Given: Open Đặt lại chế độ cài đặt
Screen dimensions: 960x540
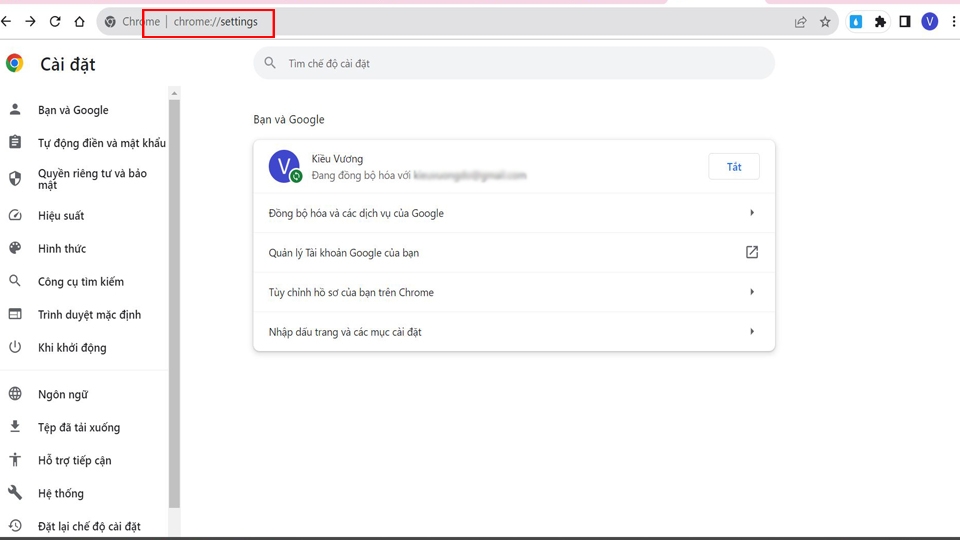Looking at the screenshot, I should tap(89, 526).
